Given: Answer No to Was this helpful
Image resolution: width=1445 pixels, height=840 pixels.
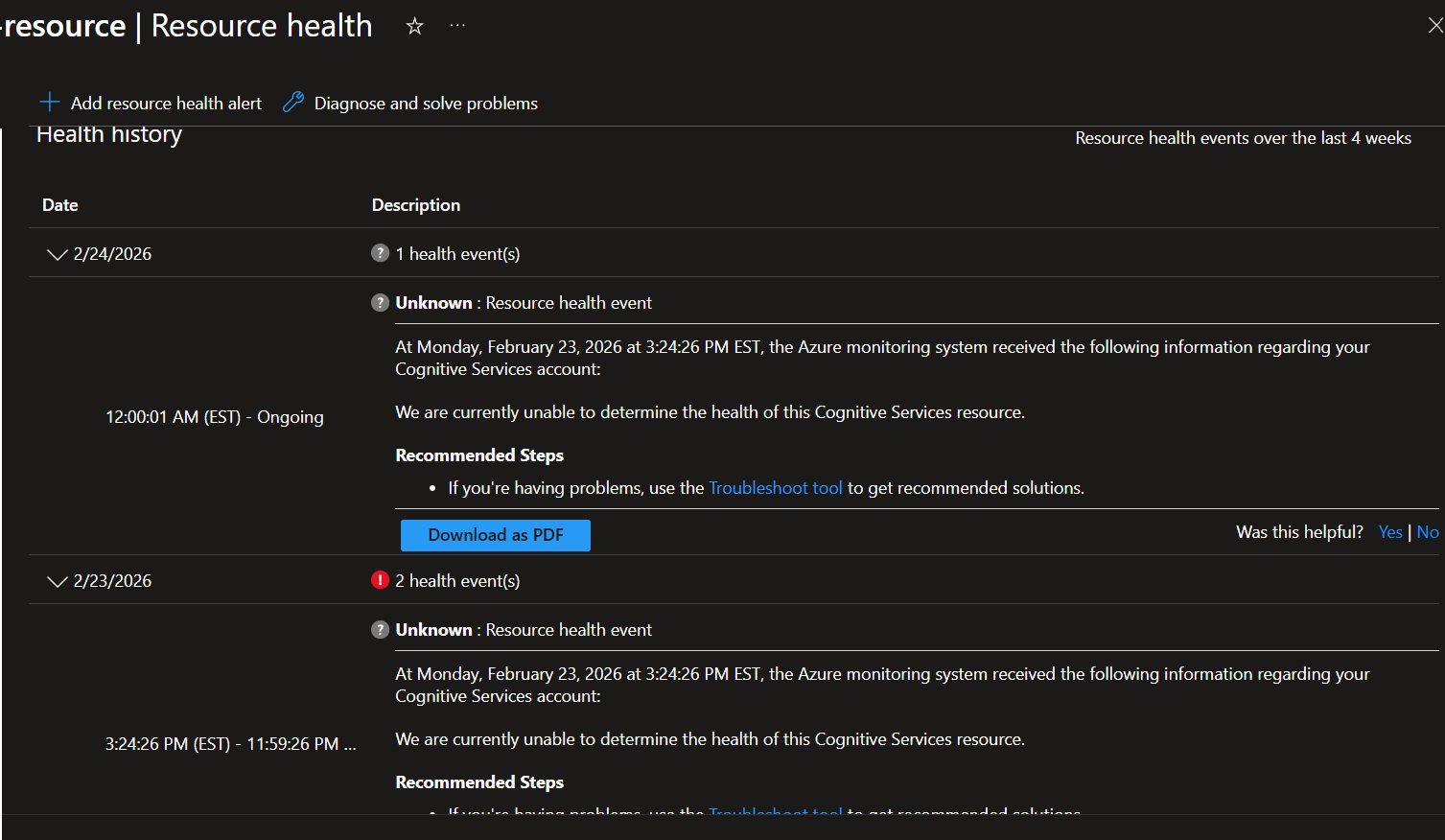Looking at the screenshot, I should [1428, 532].
